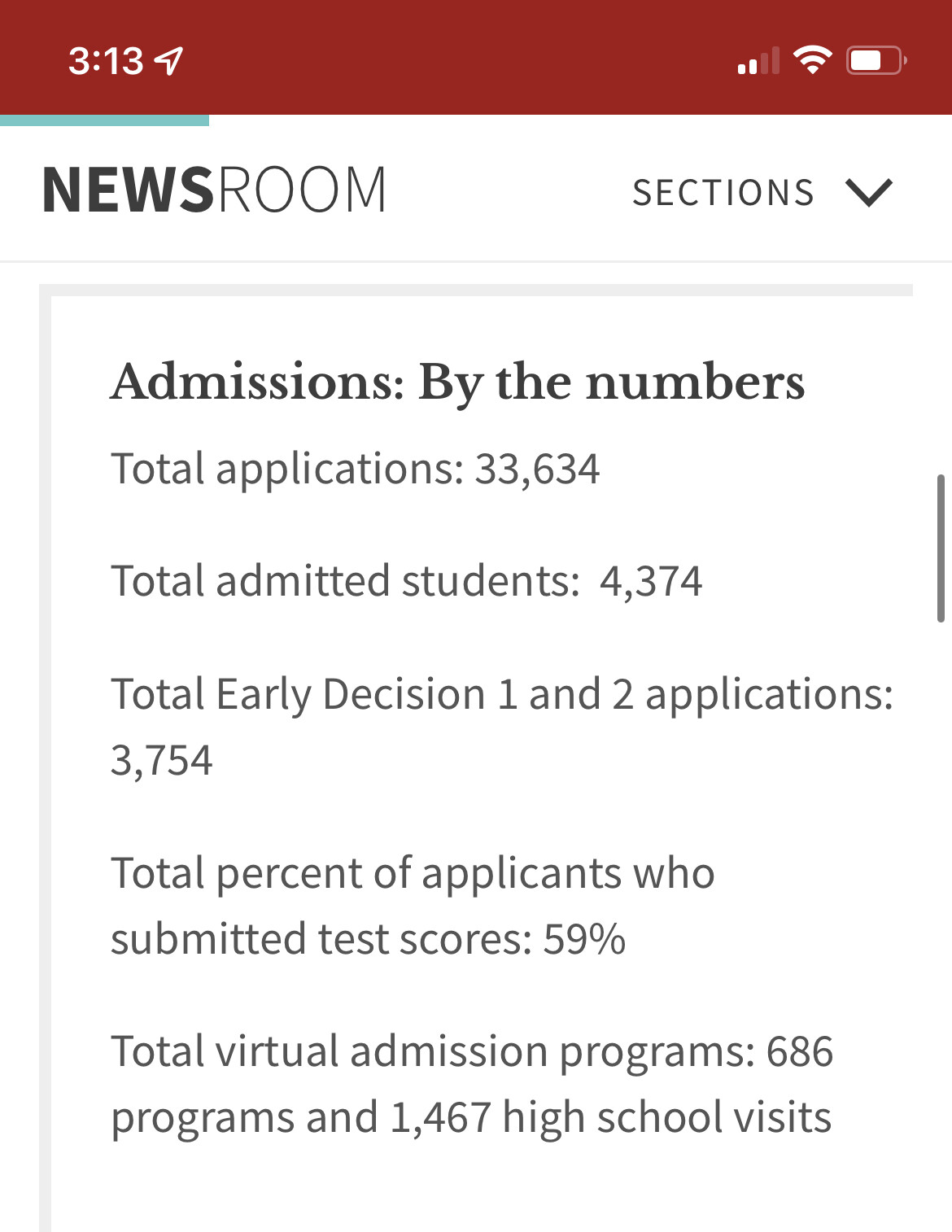Click the chevron arrow beside SECTIONS
This screenshot has width=952, height=1232.
(x=869, y=193)
